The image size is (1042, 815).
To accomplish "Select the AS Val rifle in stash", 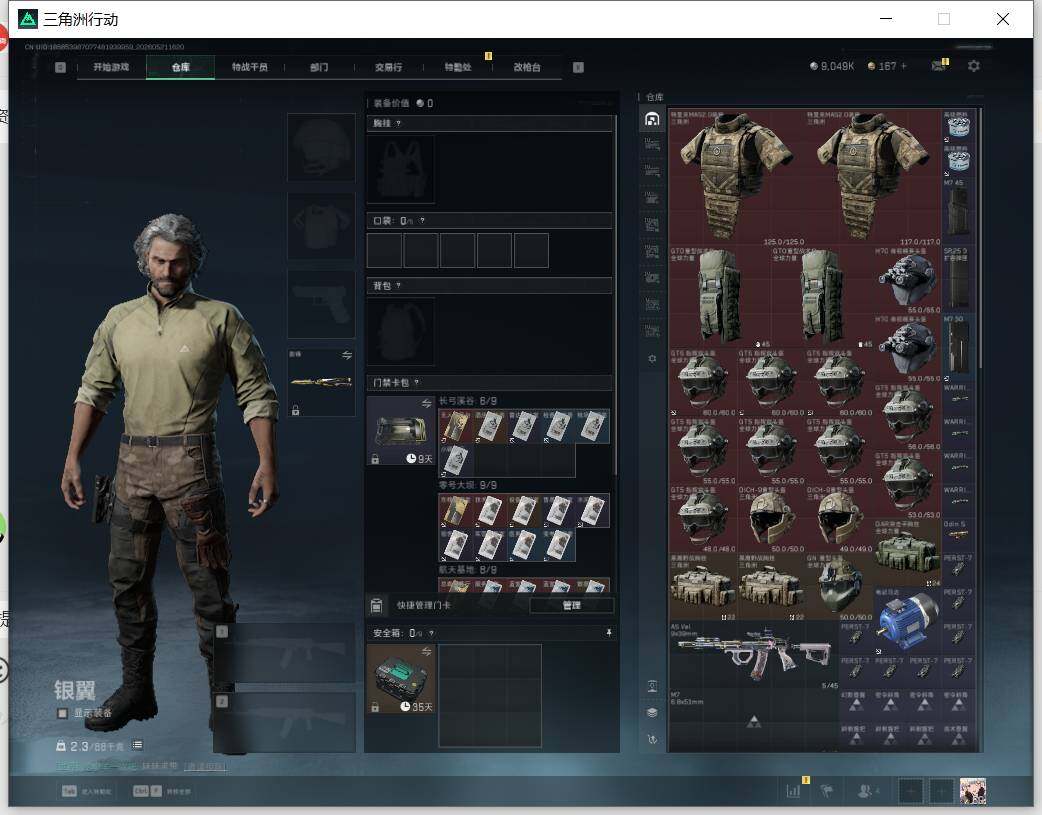I will [754, 655].
